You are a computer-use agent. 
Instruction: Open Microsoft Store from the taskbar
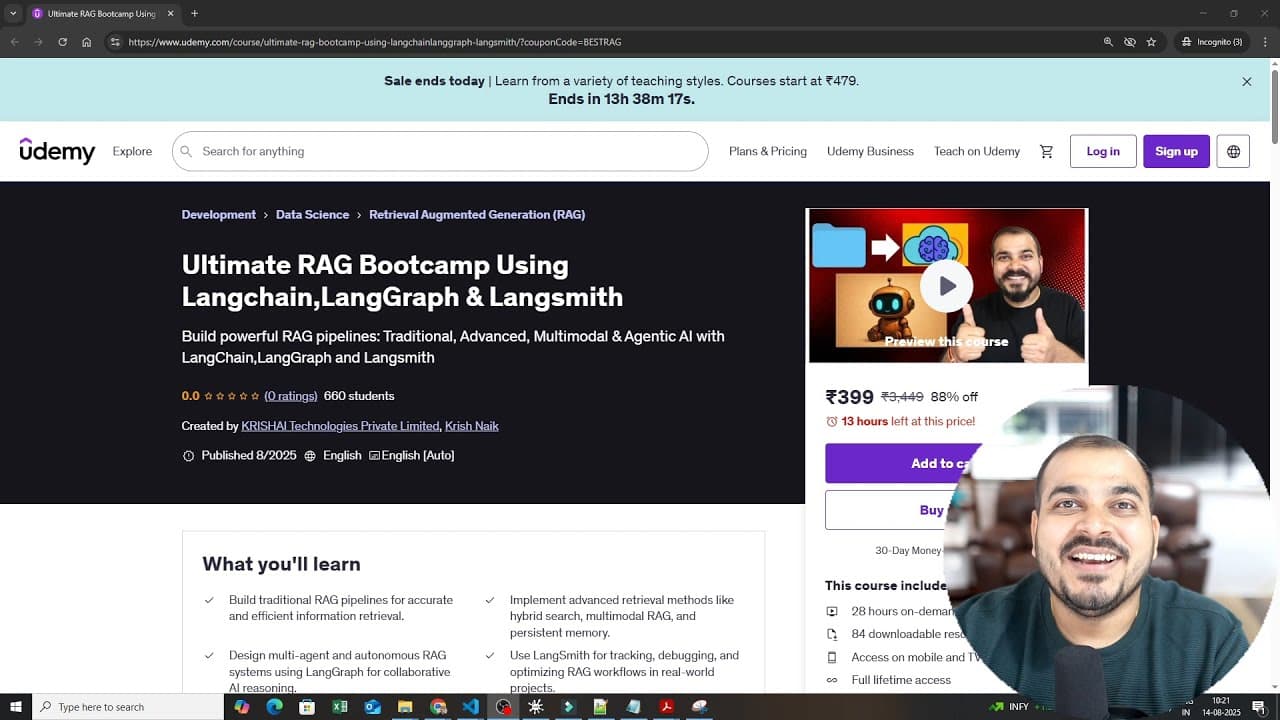click(307, 707)
